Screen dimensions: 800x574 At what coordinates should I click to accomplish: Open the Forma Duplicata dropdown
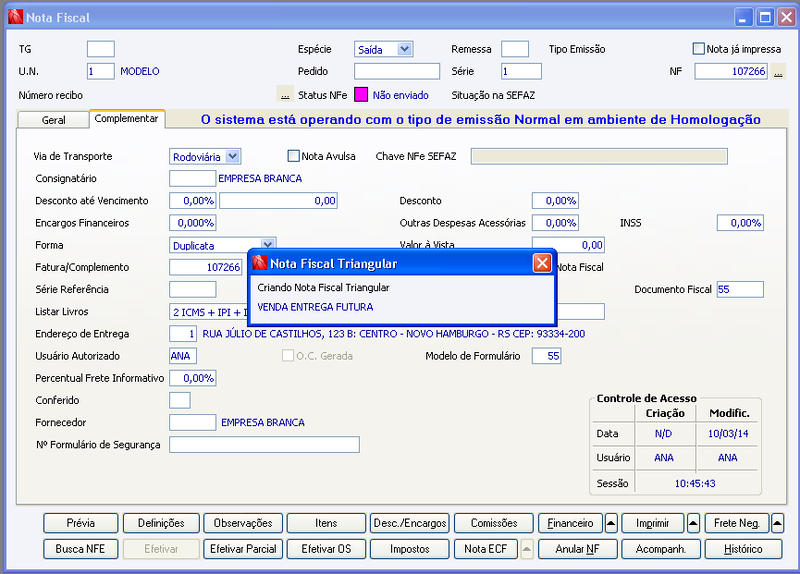pyautogui.click(x=268, y=244)
